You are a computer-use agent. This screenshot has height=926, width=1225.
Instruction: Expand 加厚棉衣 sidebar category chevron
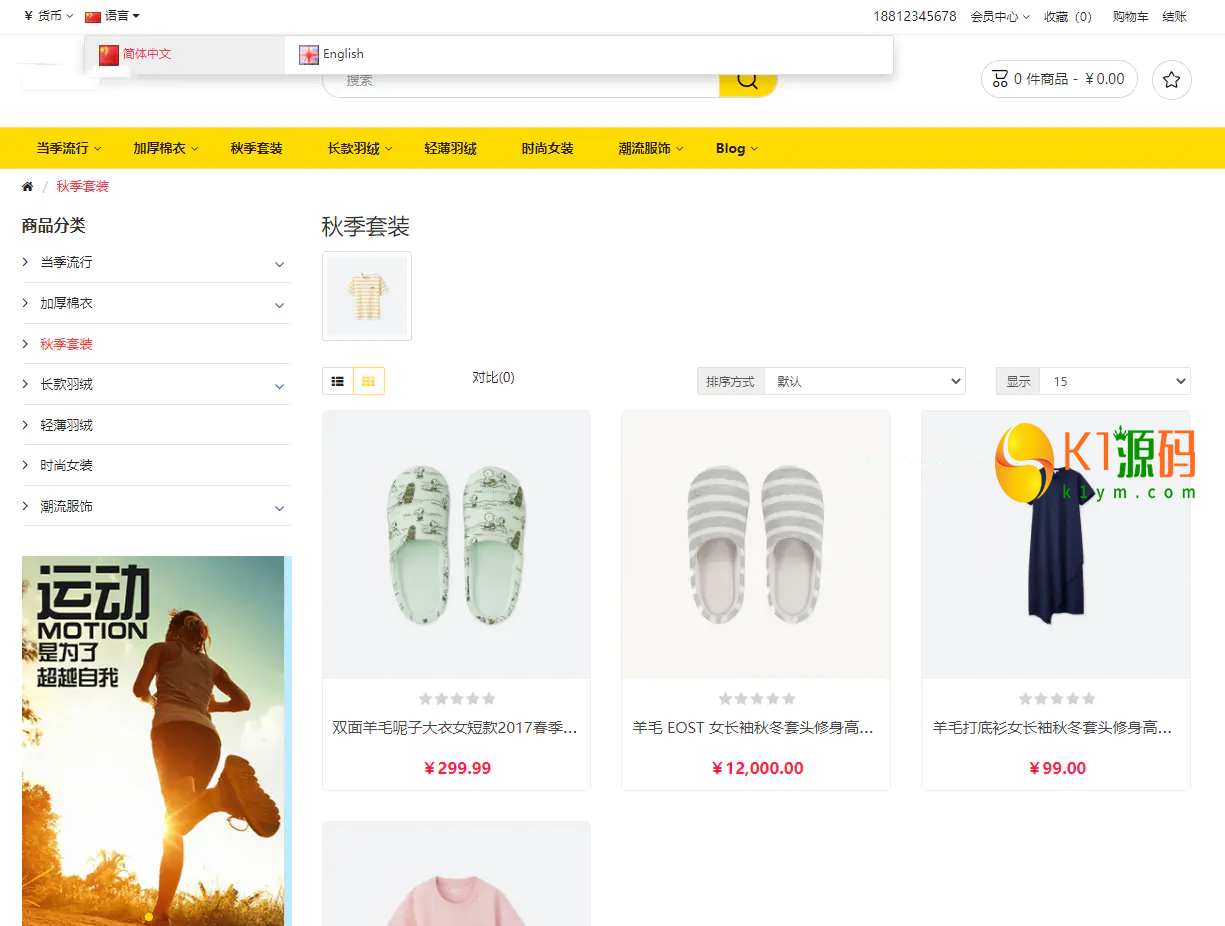coord(279,305)
